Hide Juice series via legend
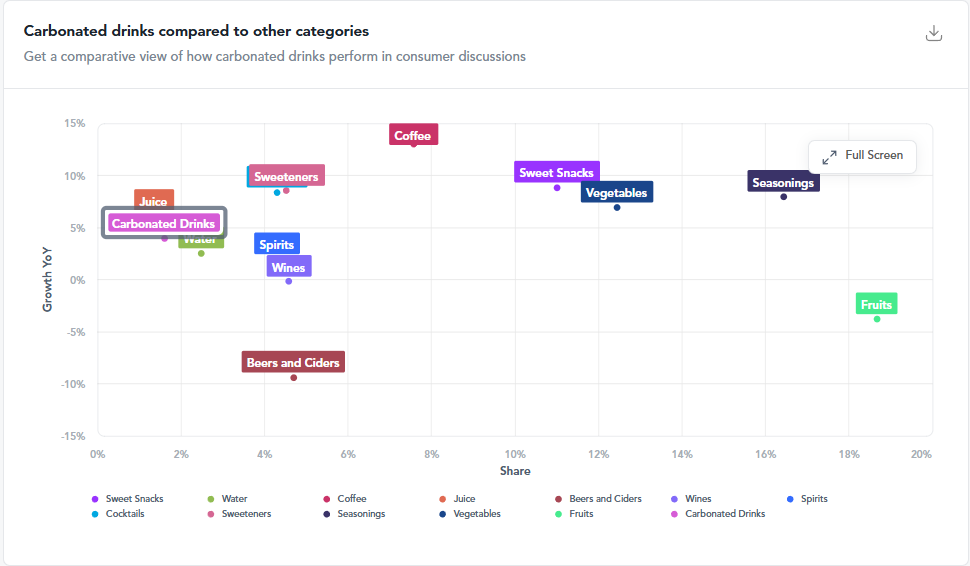 (457, 499)
